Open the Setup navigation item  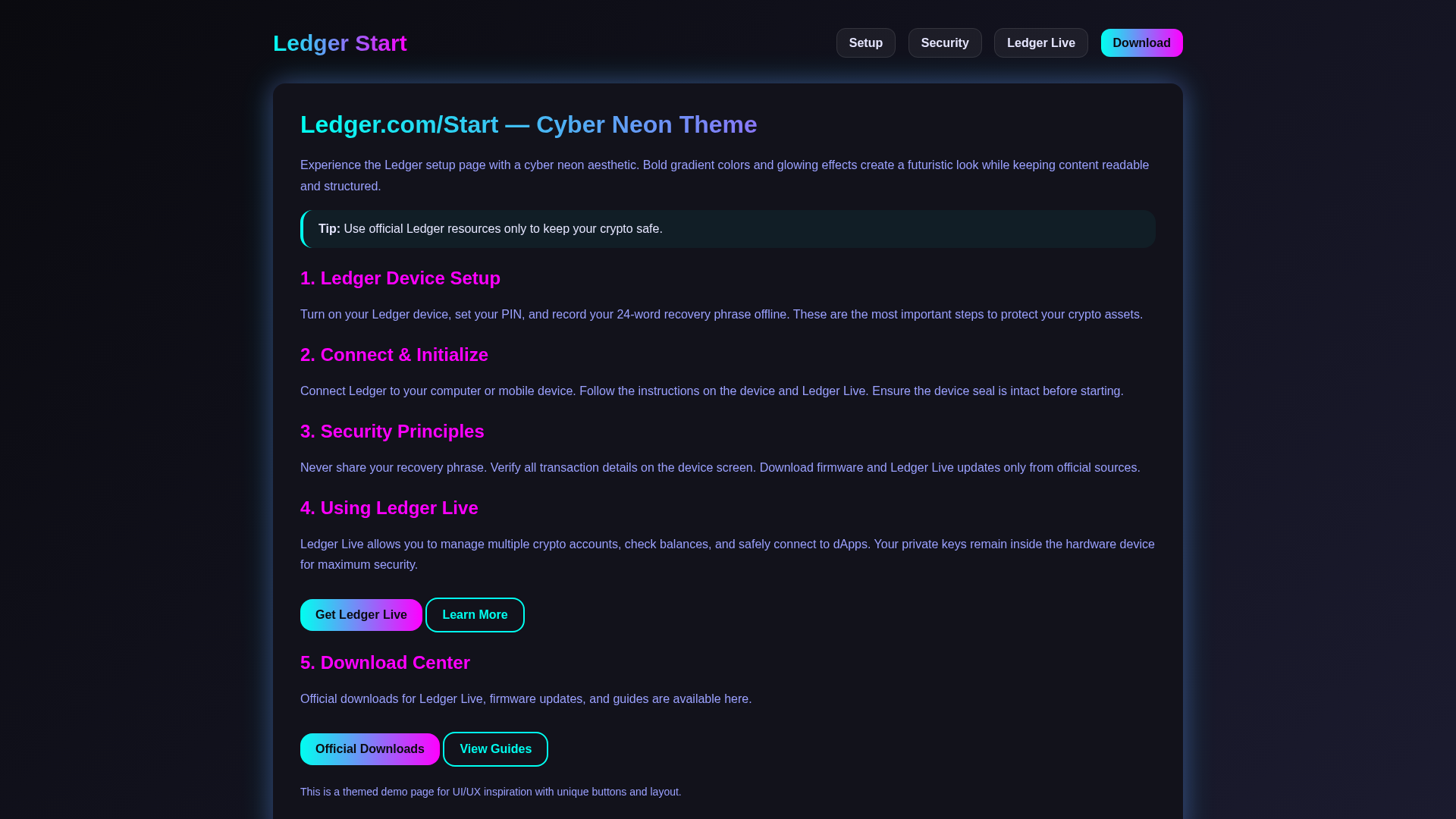tap(865, 42)
